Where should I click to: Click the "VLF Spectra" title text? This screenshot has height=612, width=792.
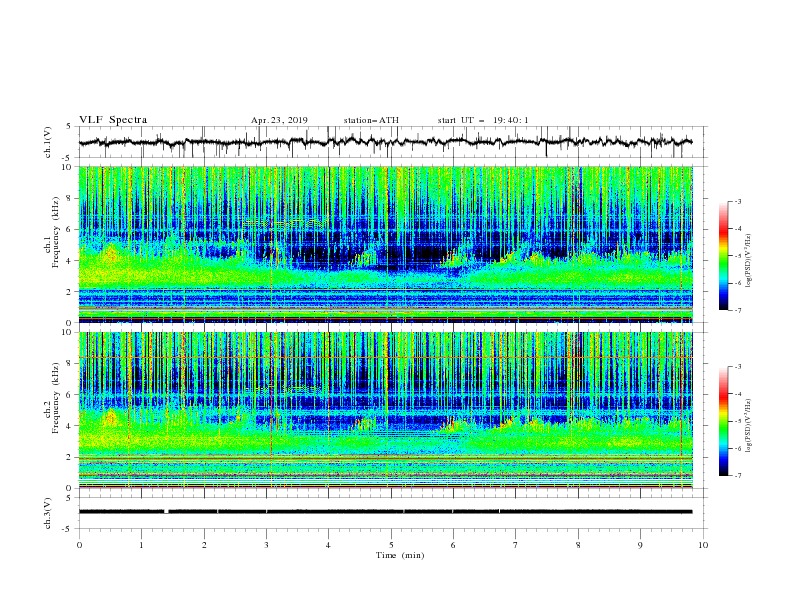click(113, 120)
